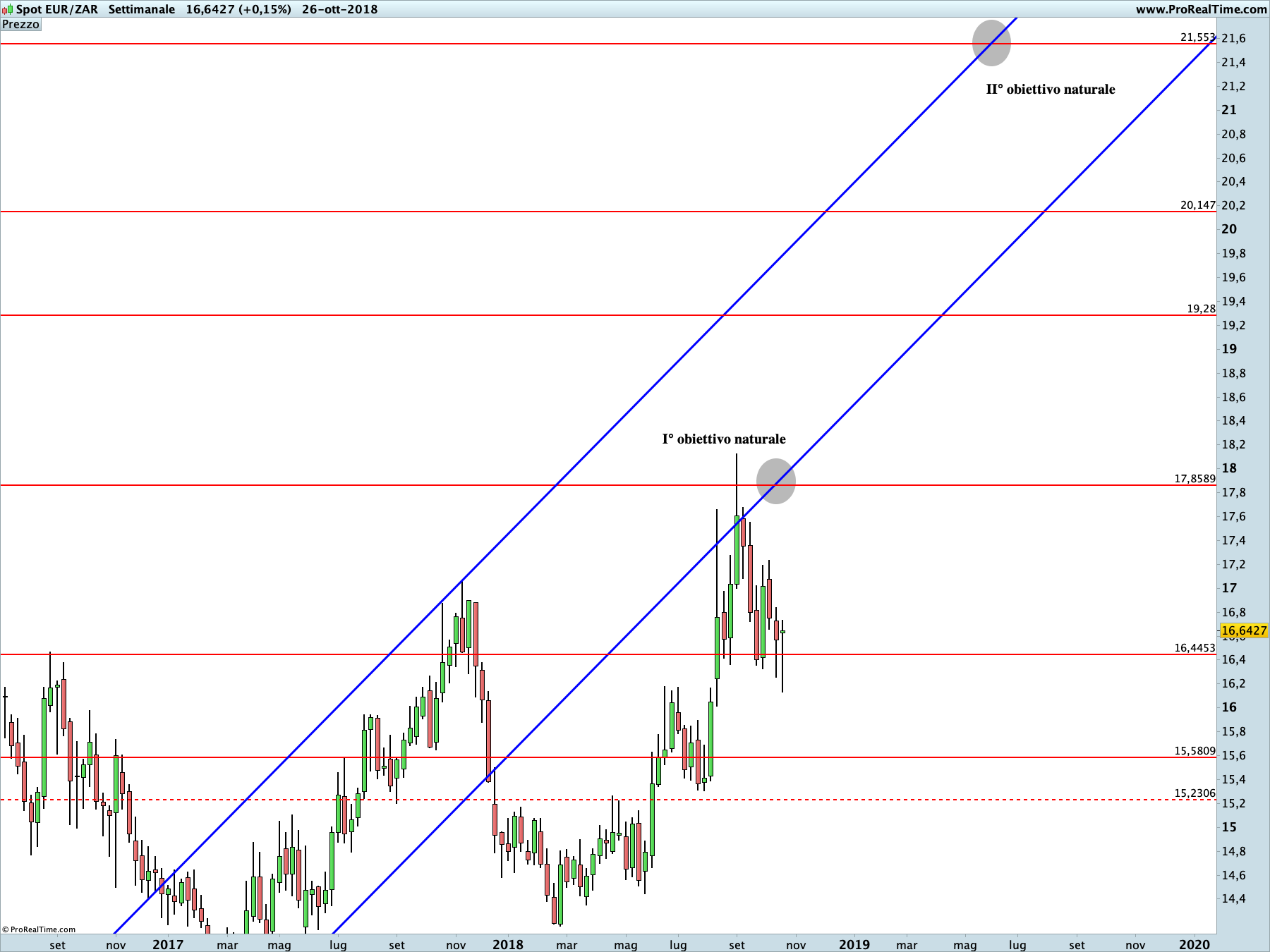The width and height of the screenshot is (1270, 952).
Task: Click the 16,6427 (+0,15%) quote value
Action: (238, 9)
